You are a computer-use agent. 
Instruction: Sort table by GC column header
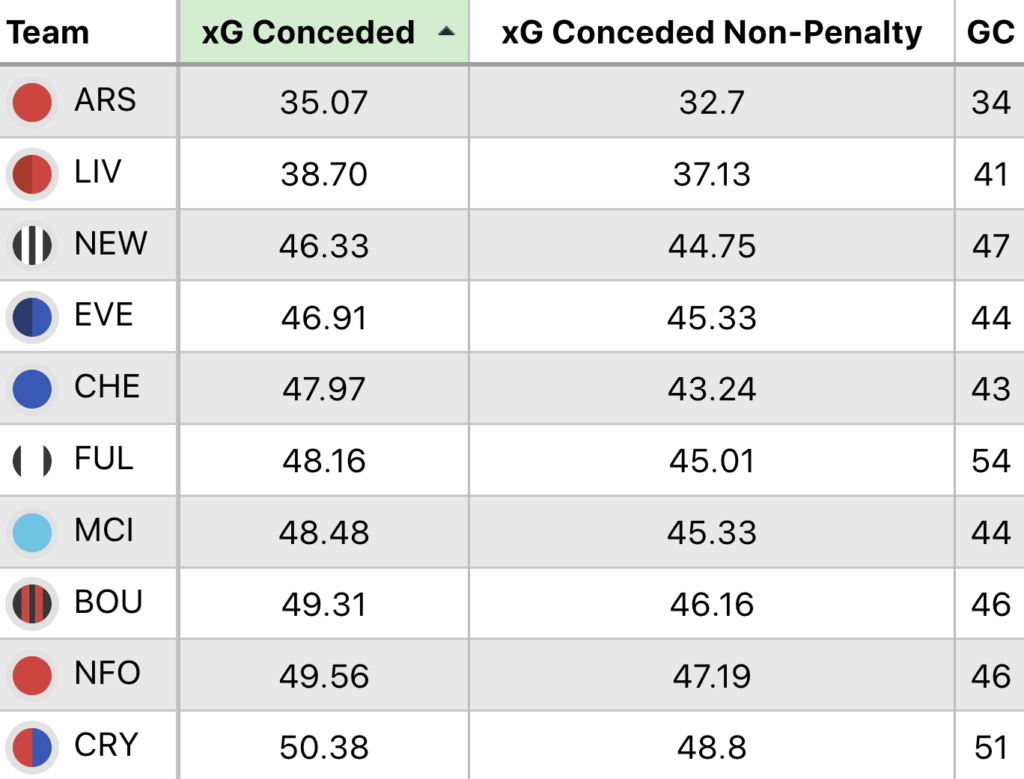point(990,32)
